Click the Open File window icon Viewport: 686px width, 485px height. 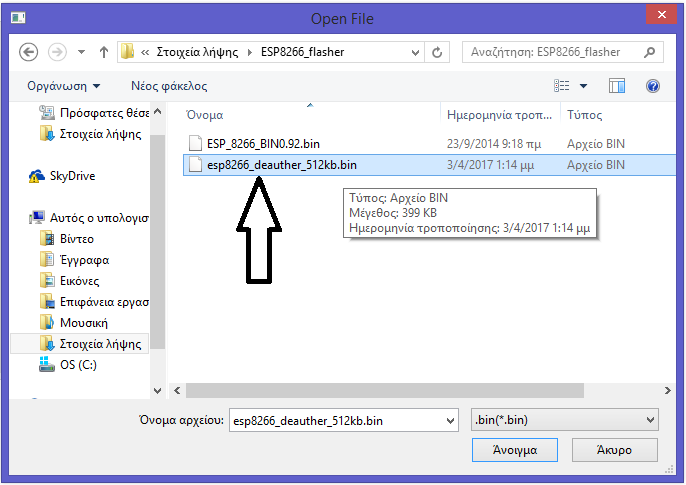click(x=18, y=17)
